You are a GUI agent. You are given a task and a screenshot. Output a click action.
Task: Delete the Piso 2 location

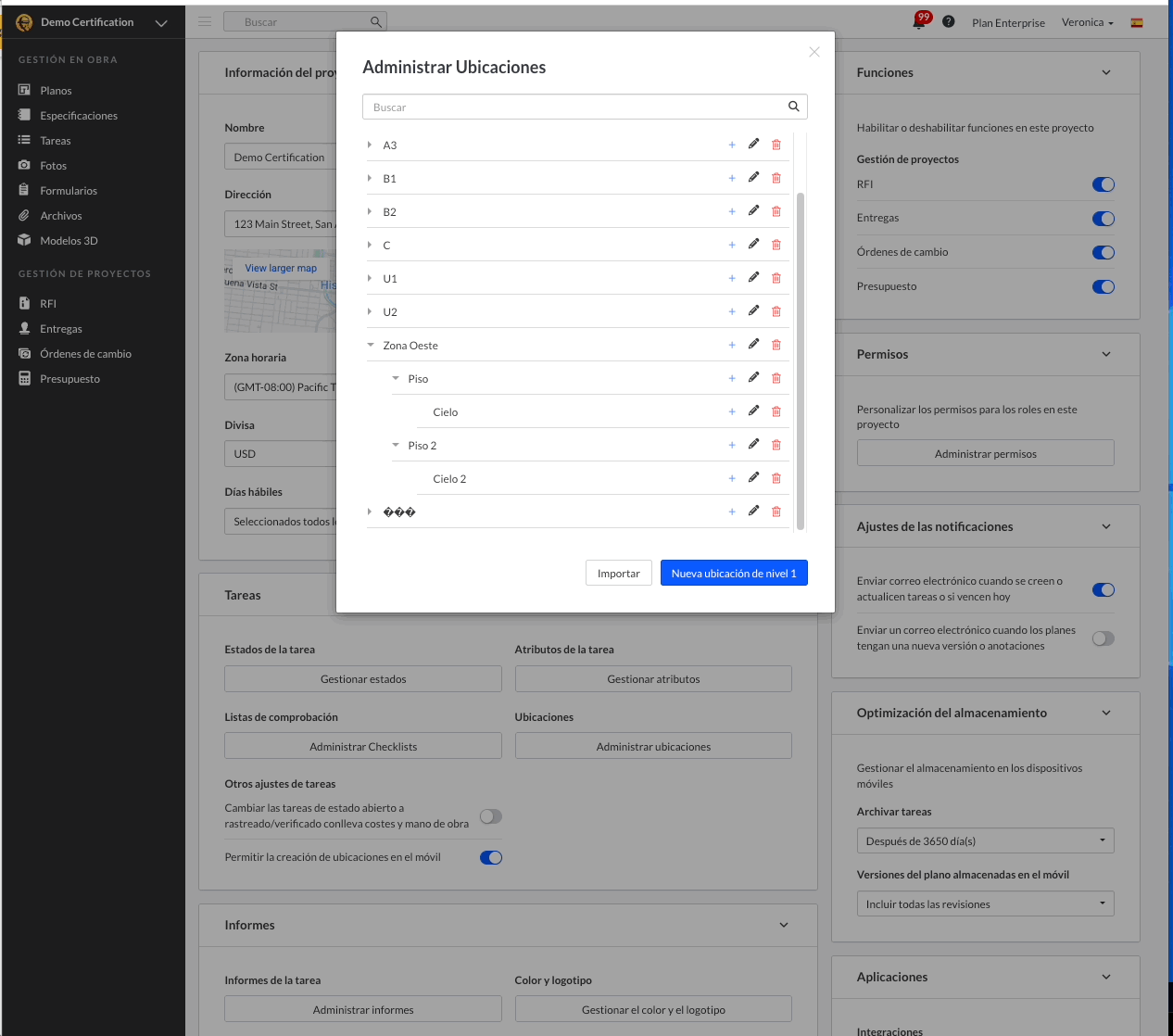click(776, 445)
